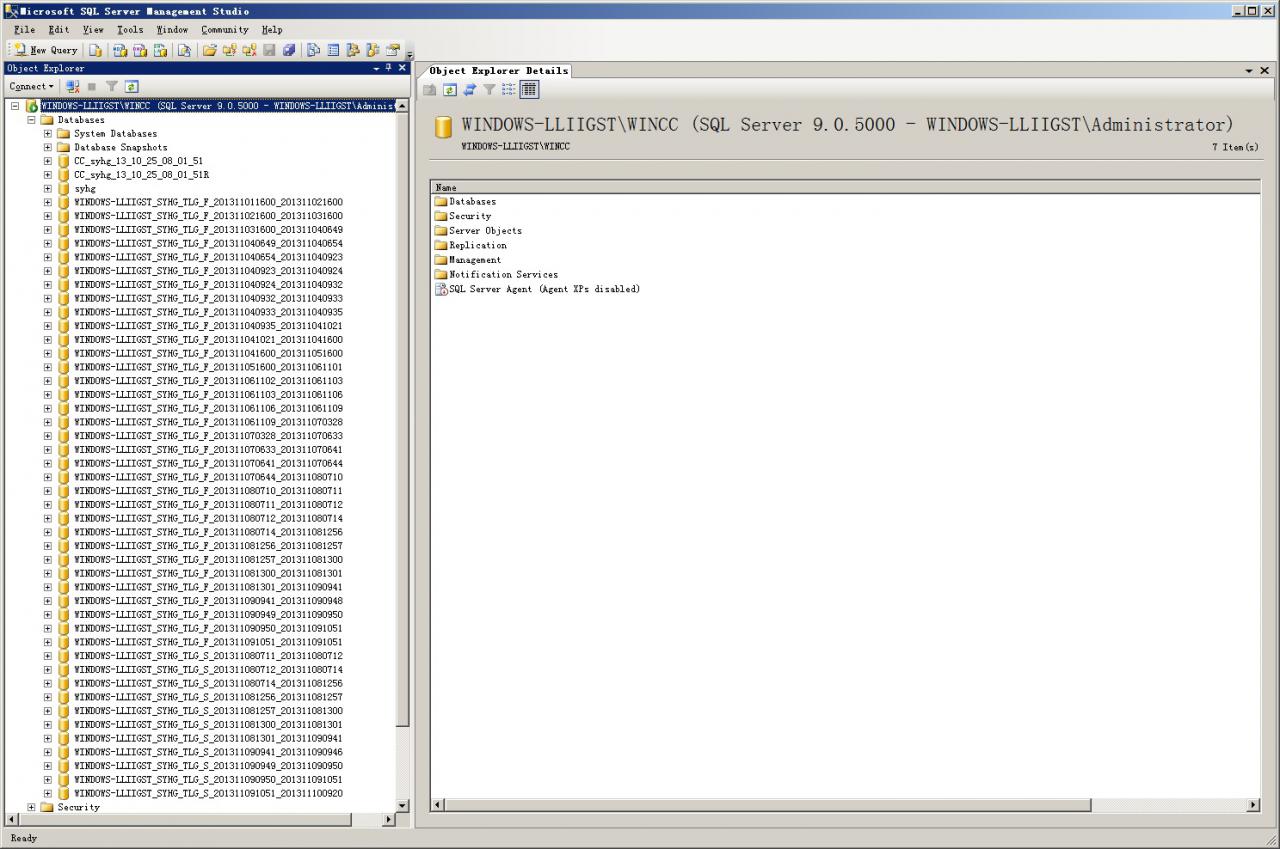Click Object Explorer horizontal scrollbar right arrow
This screenshot has height=849, width=1280.
point(390,820)
